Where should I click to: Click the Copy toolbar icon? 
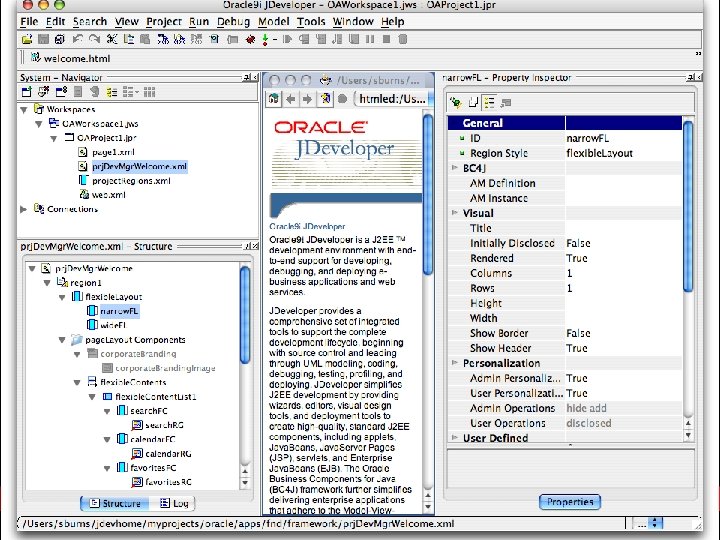129,39
